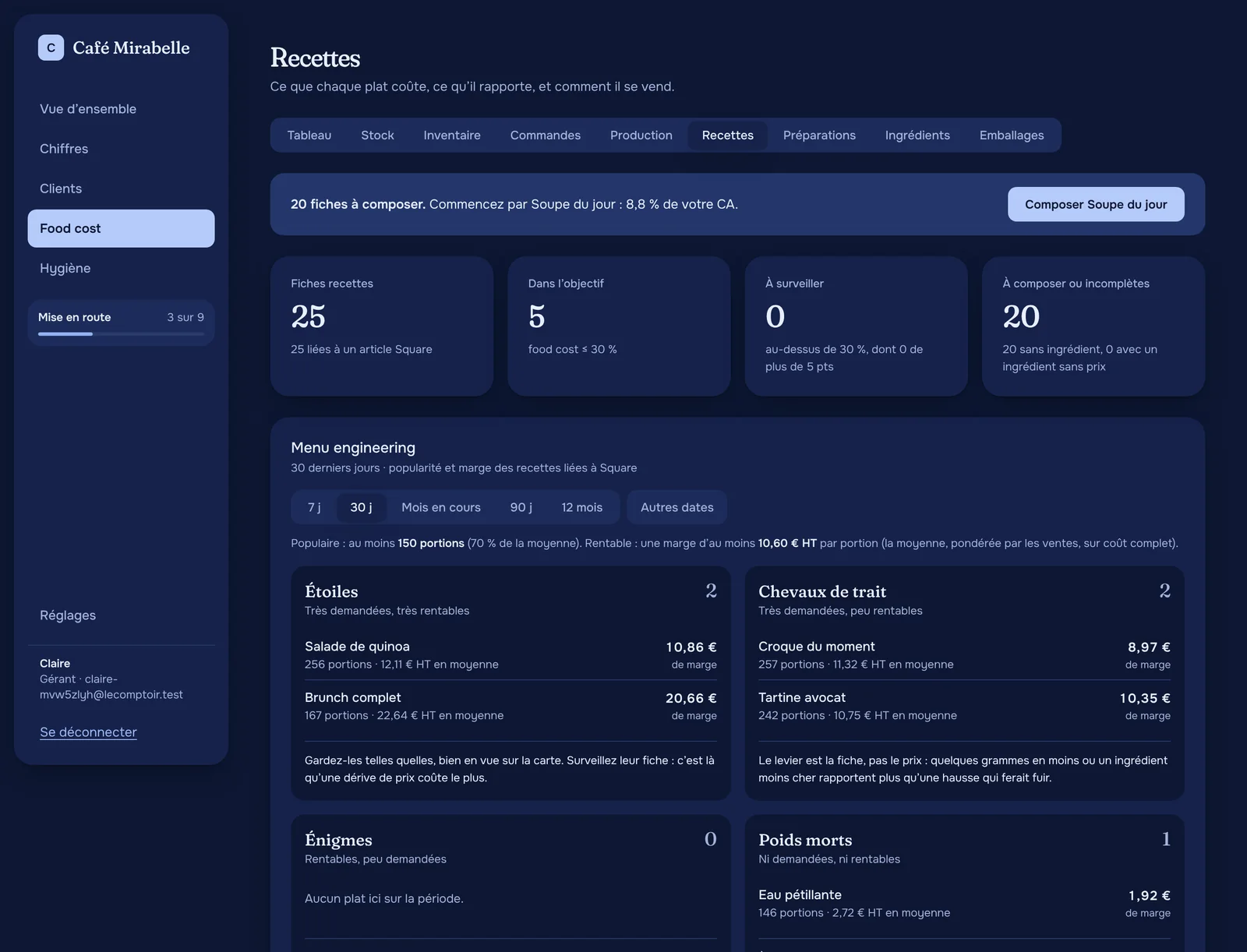Open the Emballages tab
The image size is (1247, 952).
pyautogui.click(x=1012, y=136)
